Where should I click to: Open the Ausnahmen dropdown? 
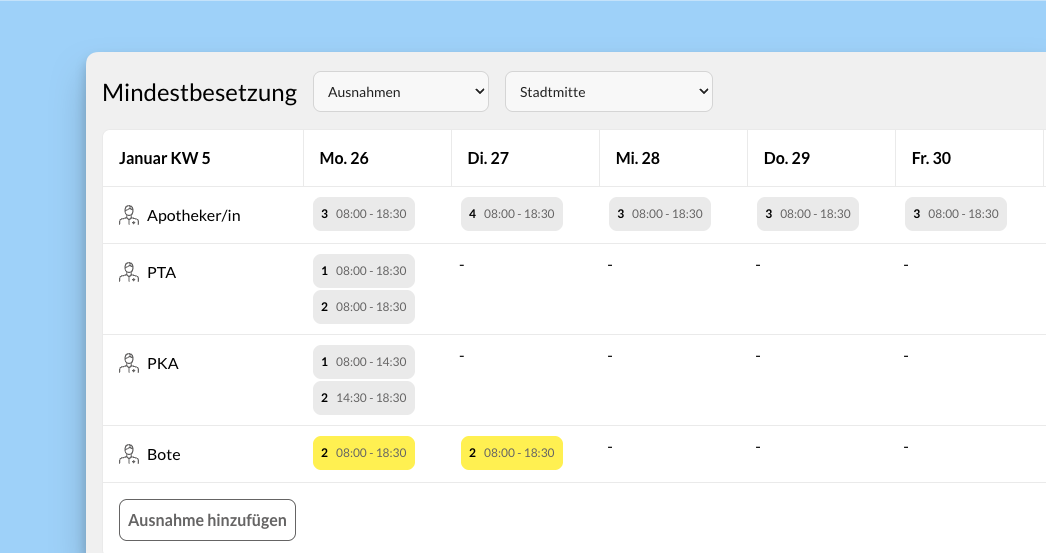tap(400, 92)
